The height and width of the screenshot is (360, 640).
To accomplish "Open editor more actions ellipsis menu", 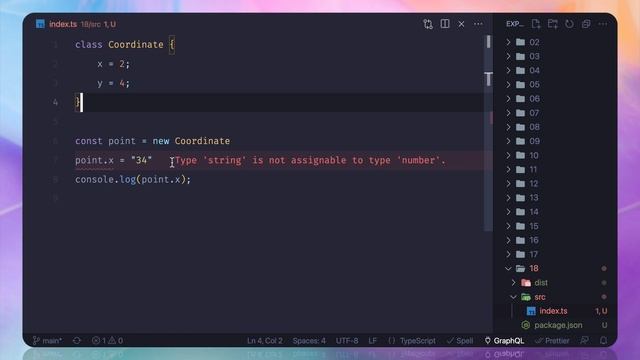I will (x=478, y=24).
